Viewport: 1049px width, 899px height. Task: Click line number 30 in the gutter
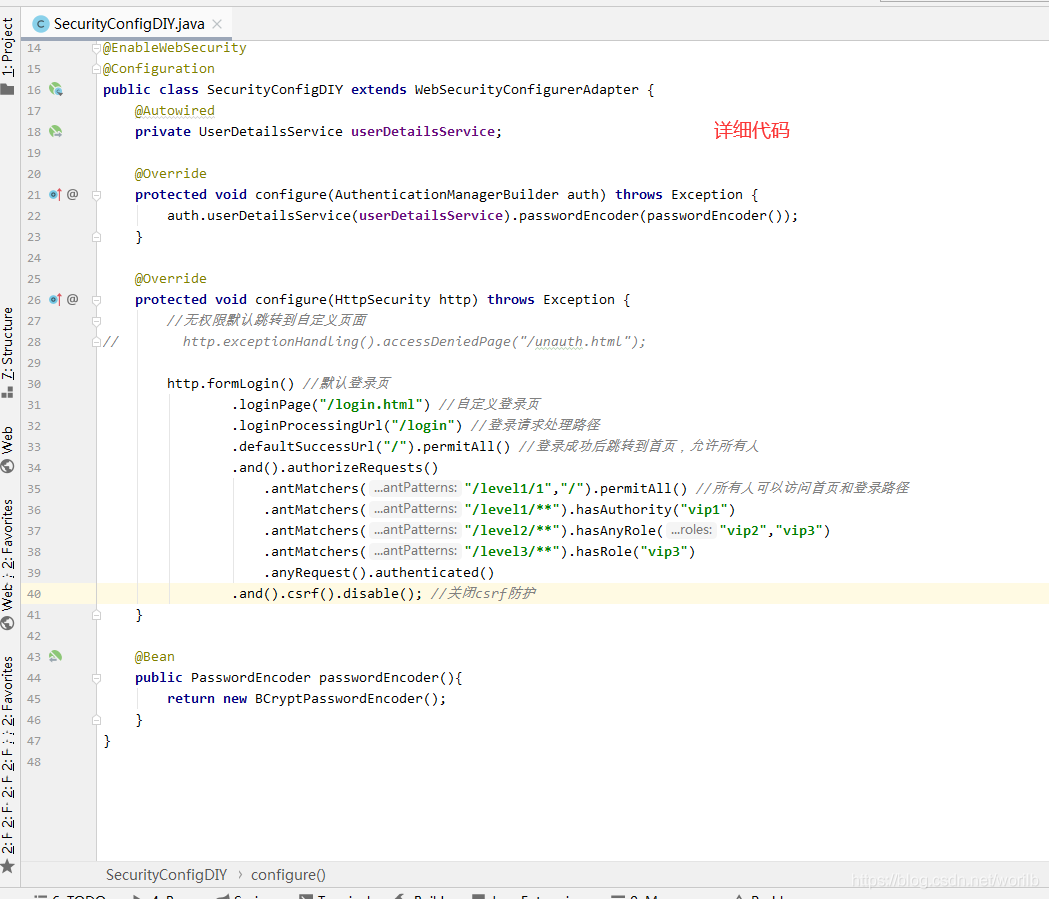pos(34,383)
